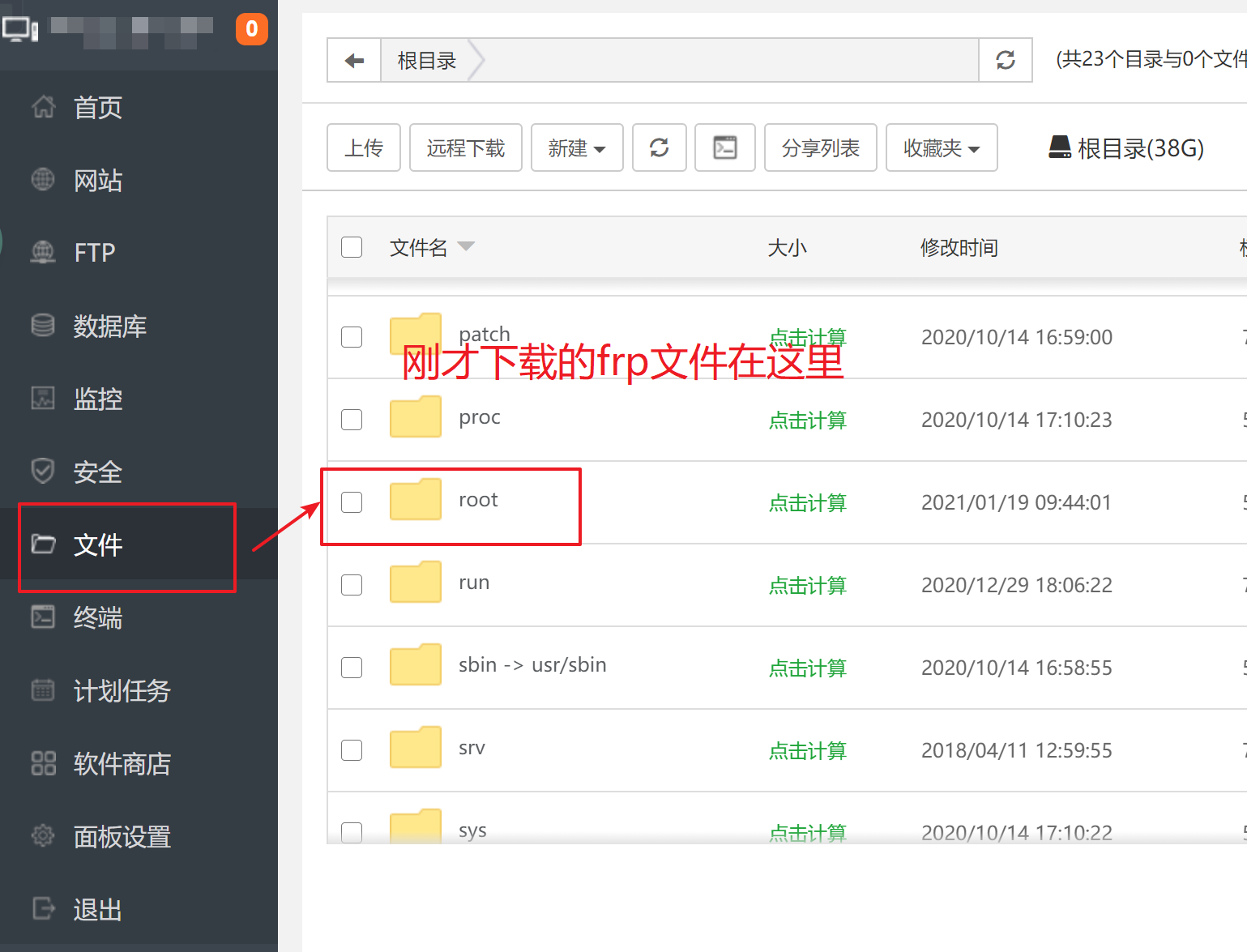Click the home icon beside 首页
1247x952 pixels.
(43, 106)
